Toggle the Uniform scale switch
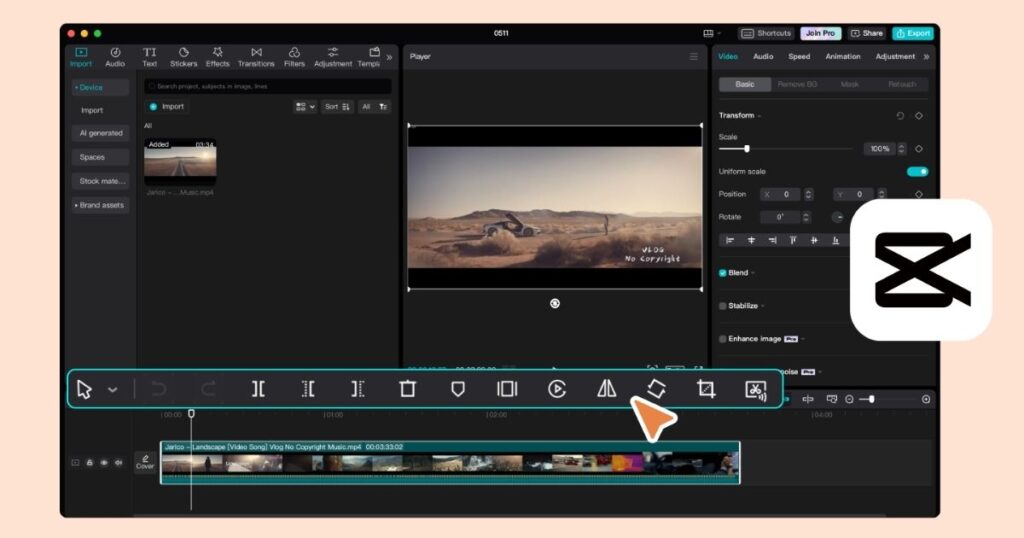The height and width of the screenshot is (538, 1024). pyautogui.click(x=917, y=171)
